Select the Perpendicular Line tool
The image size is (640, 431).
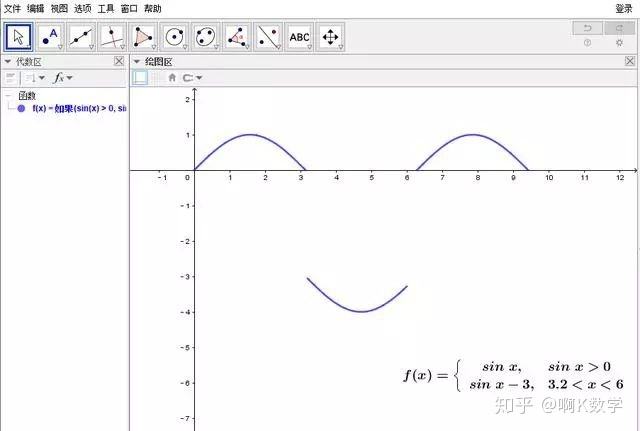tap(112, 37)
